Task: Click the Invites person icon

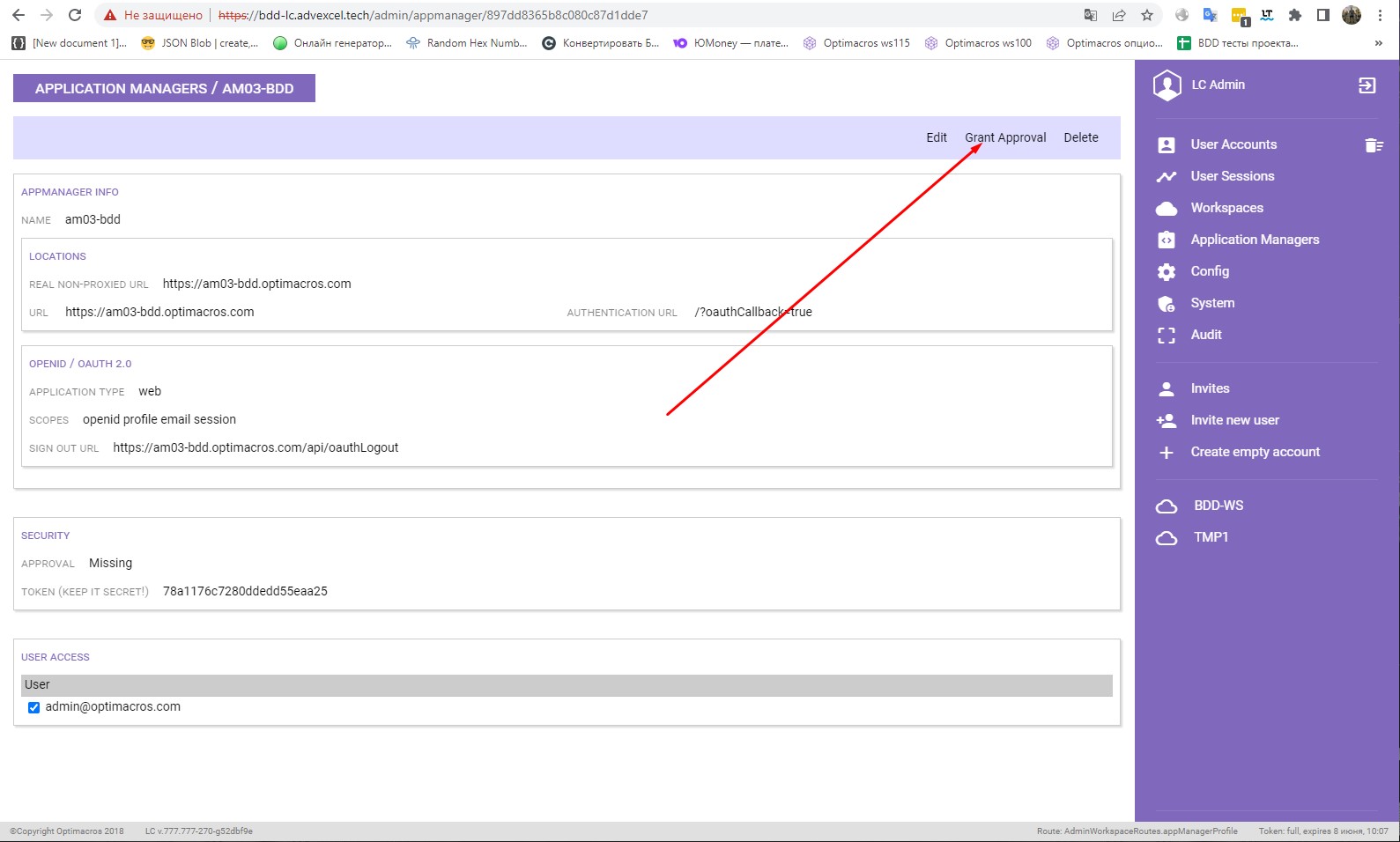Action: coord(1167,388)
